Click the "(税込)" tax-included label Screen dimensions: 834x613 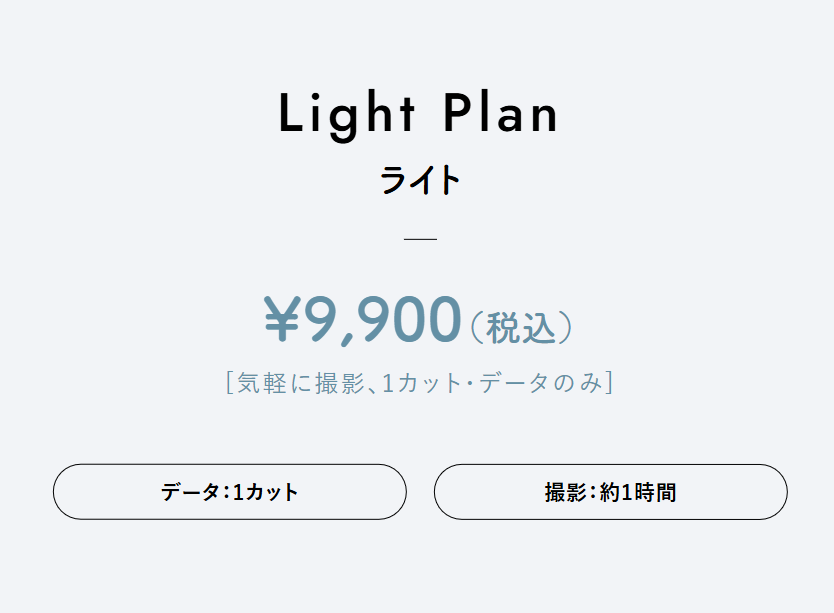(x=520, y=327)
